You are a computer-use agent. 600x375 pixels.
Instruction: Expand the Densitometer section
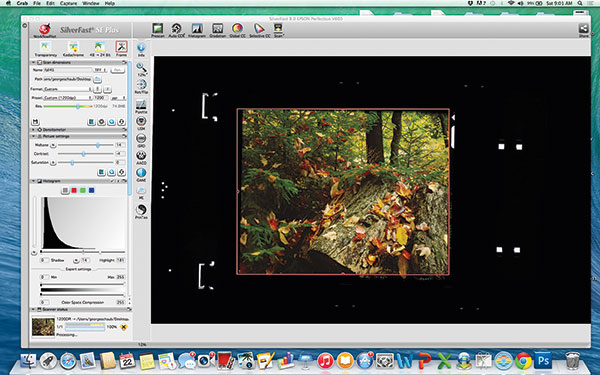[34, 130]
